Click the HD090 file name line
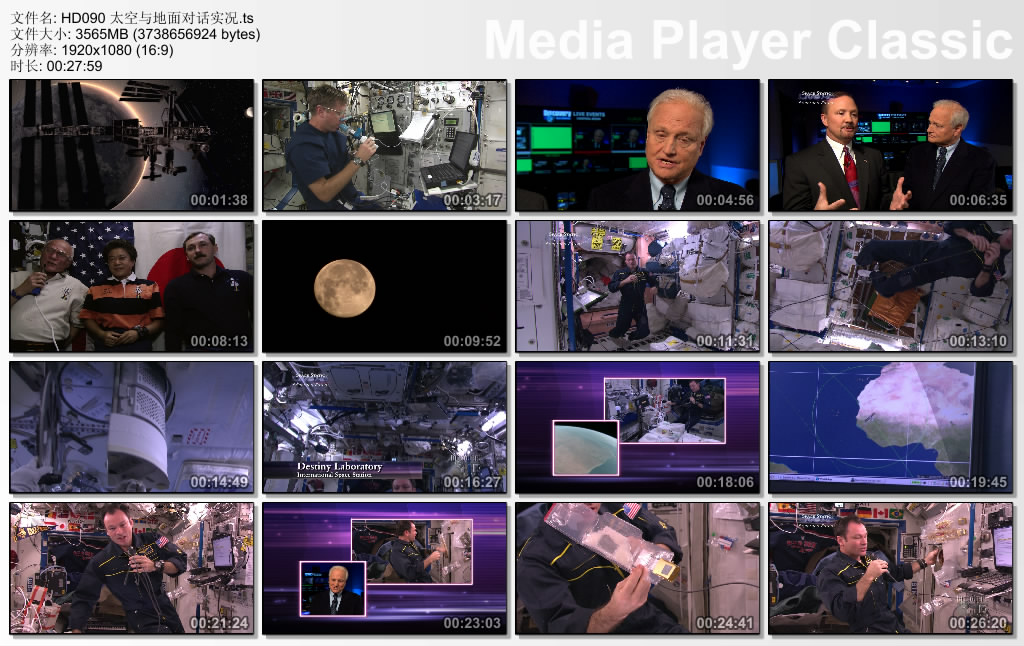The image size is (1024, 646). [x=132, y=19]
